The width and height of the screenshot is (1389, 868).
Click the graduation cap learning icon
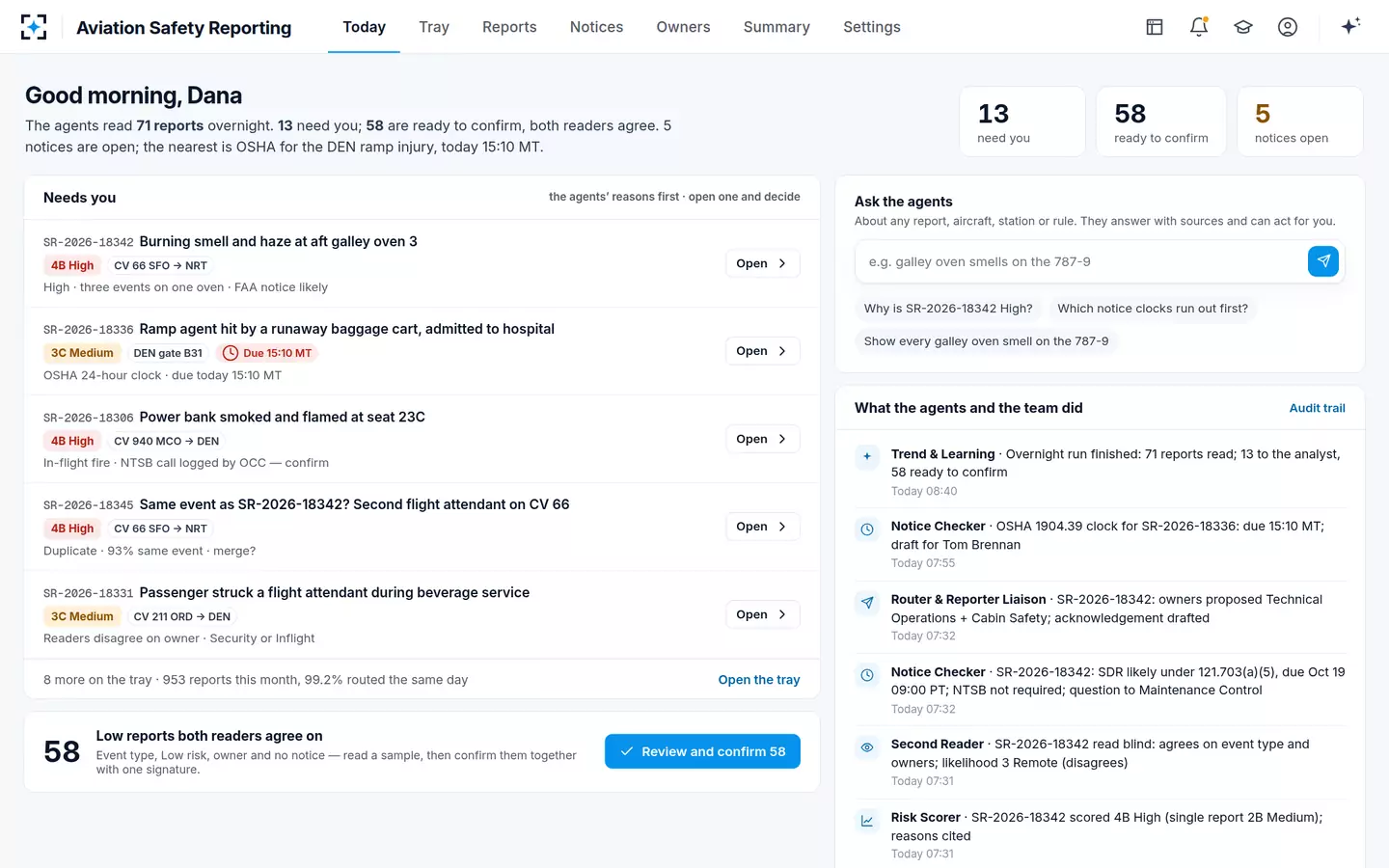(1243, 27)
